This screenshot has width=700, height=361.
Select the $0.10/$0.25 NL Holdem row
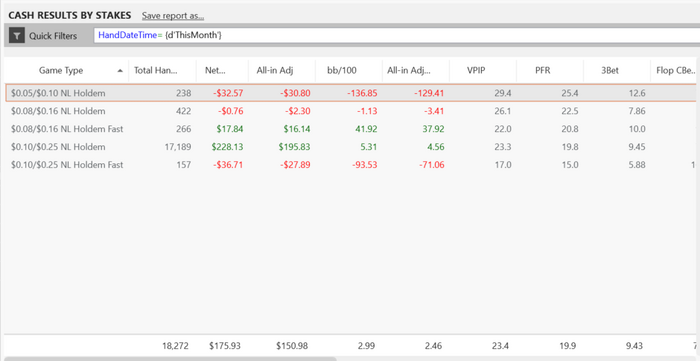(x=352, y=147)
